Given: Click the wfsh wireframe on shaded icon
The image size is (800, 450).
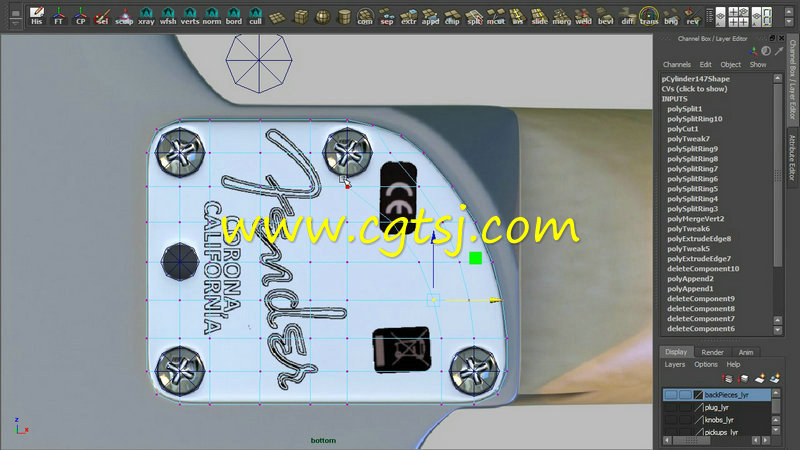Looking at the screenshot, I should click(168, 16).
